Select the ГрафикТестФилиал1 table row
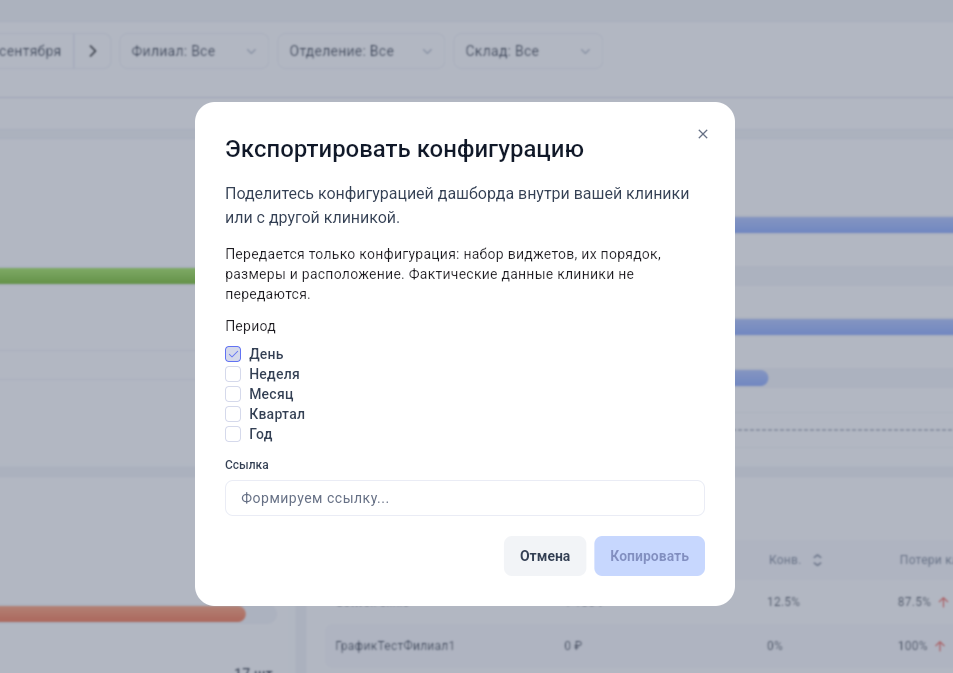Viewport: 953px width, 673px height. pos(638,646)
